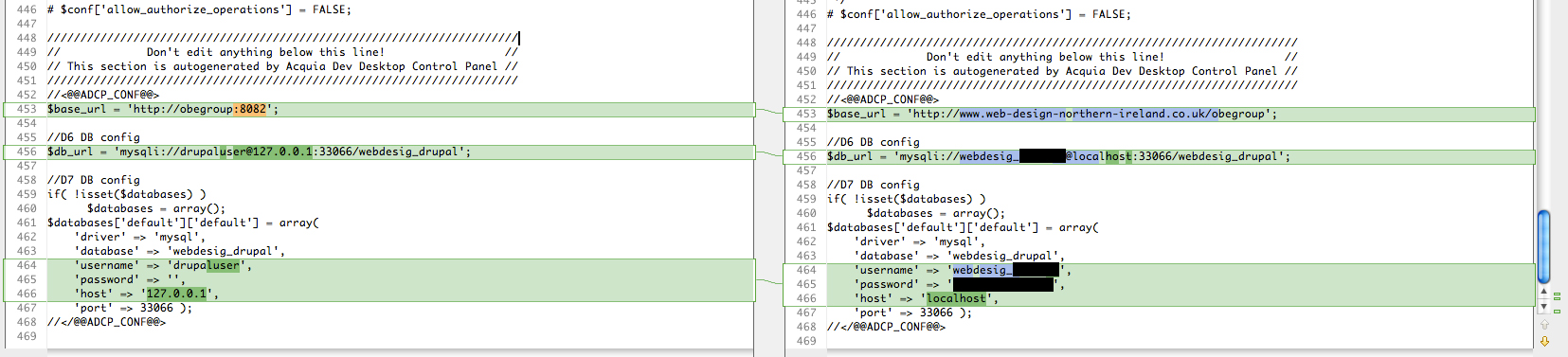Screen dimensions: 1568x357
Task: Click line number 456 in right gutter
Action: 806,156
